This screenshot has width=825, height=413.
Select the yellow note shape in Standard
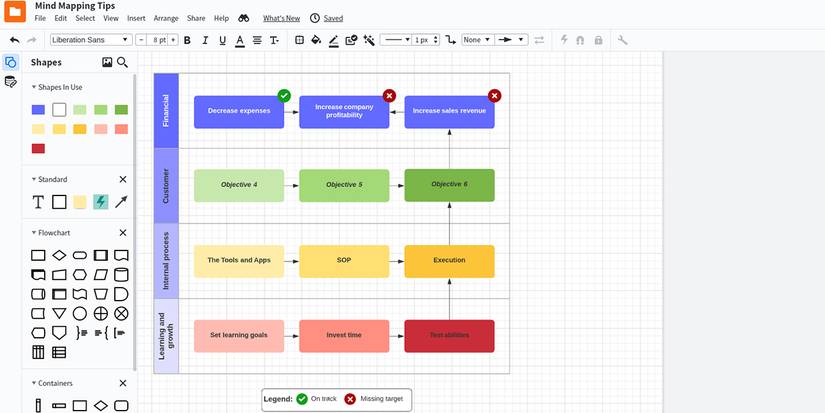[x=80, y=202]
